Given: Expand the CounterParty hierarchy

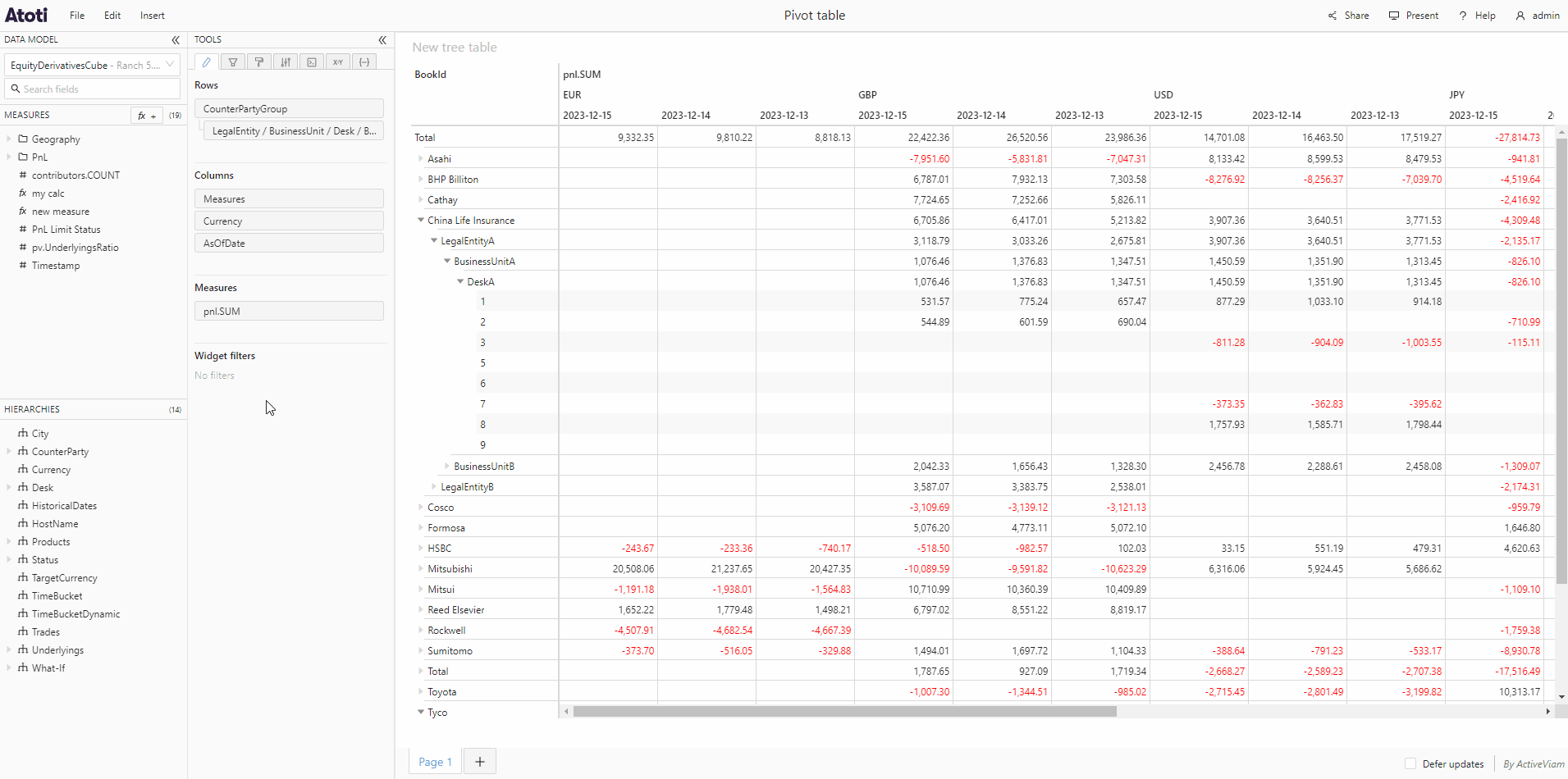Looking at the screenshot, I should pyautogui.click(x=9, y=451).
